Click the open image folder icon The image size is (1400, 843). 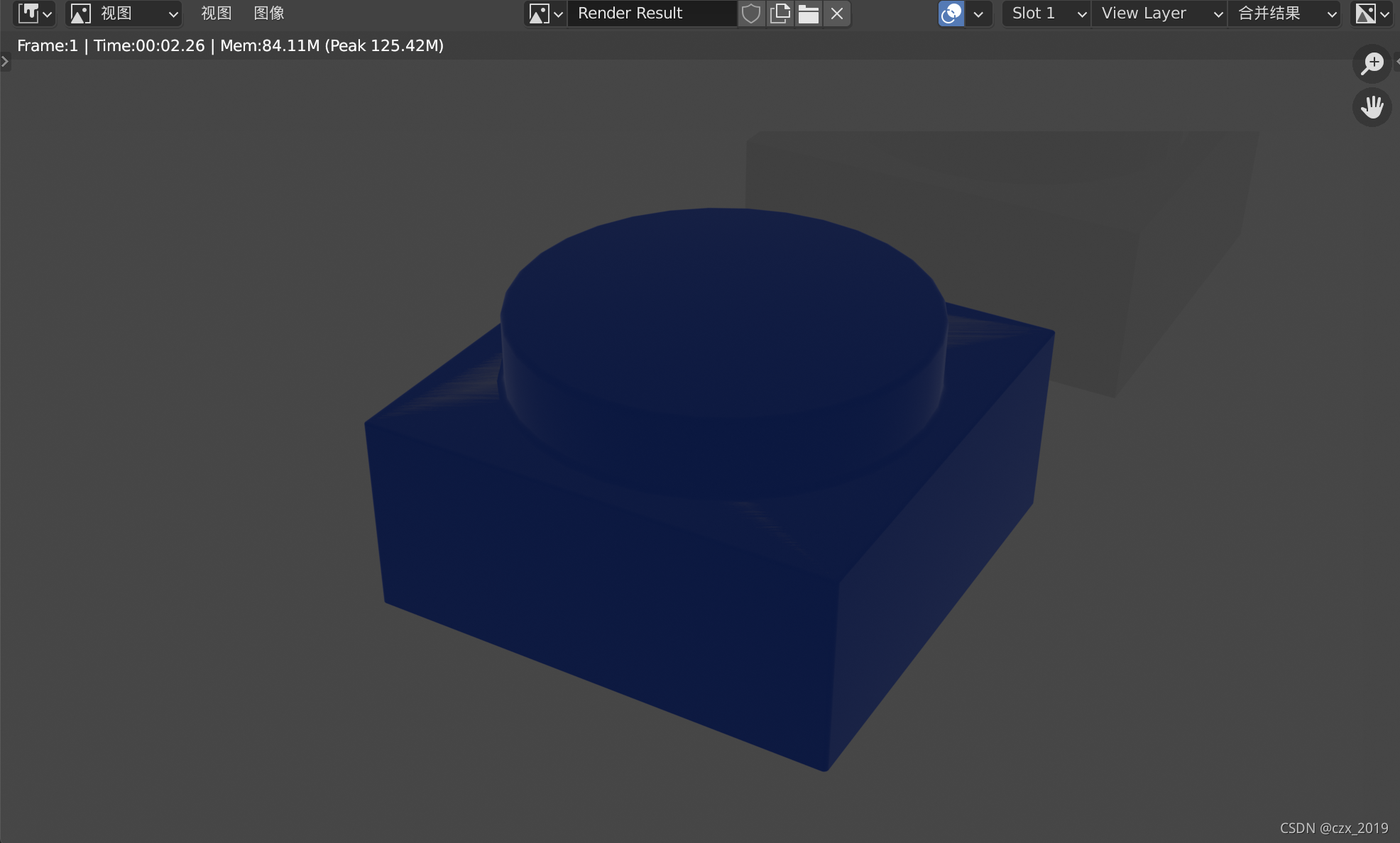coord(809,13)
